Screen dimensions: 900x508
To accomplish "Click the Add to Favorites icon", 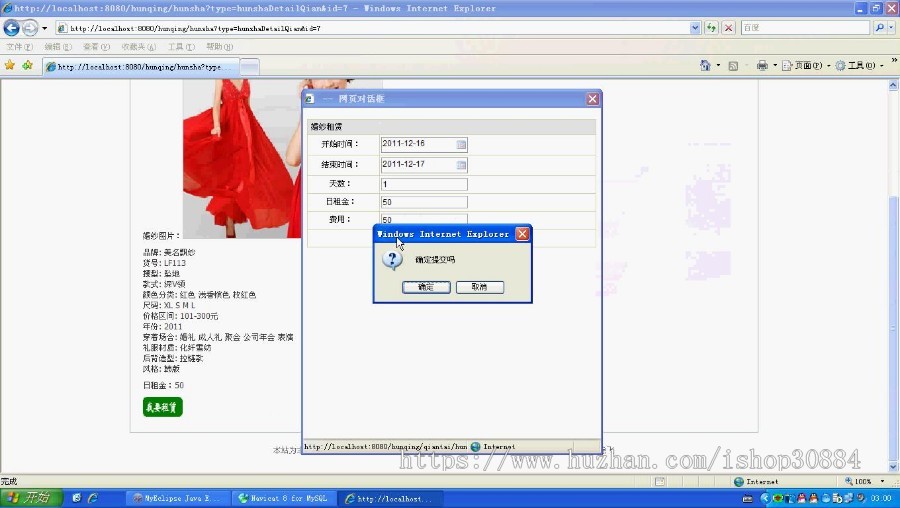I will (x=27, y=65).
